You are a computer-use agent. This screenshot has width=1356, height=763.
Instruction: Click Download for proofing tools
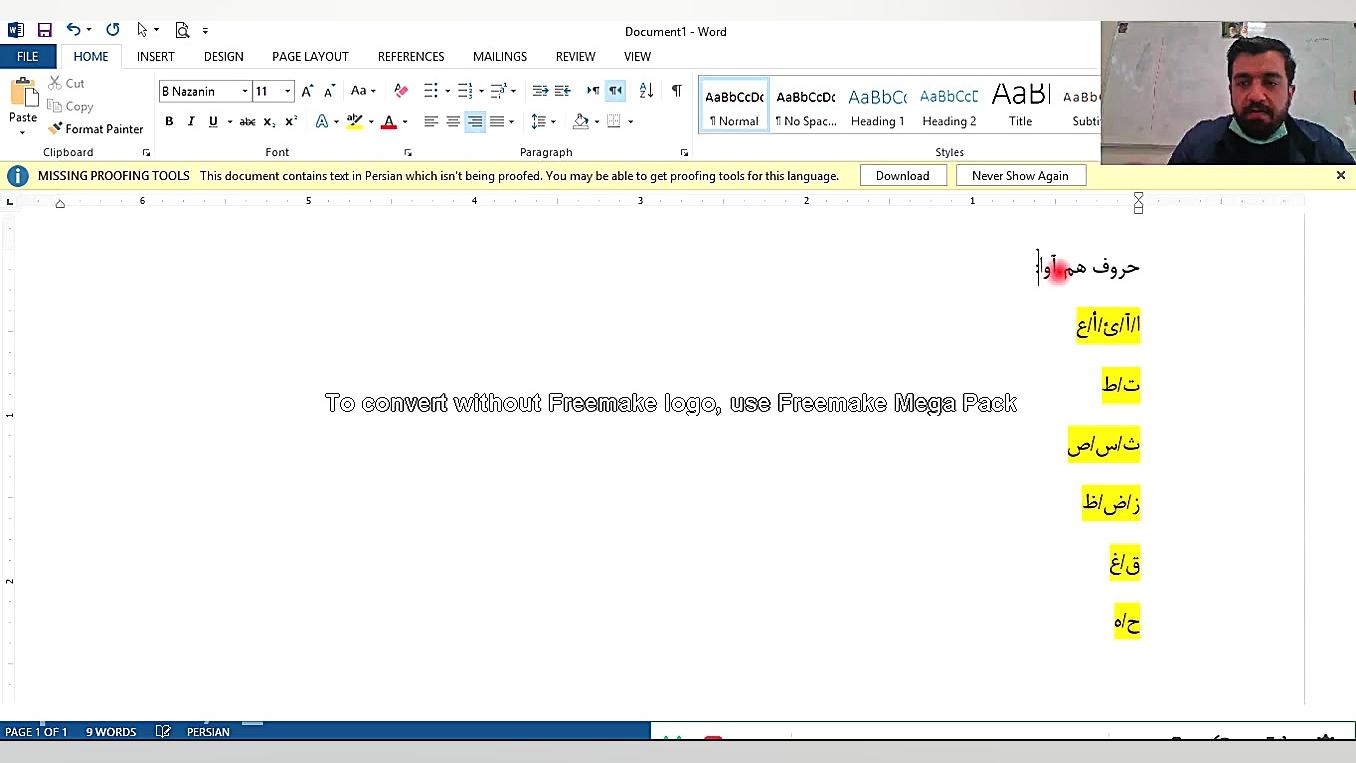tap(903, 176)
